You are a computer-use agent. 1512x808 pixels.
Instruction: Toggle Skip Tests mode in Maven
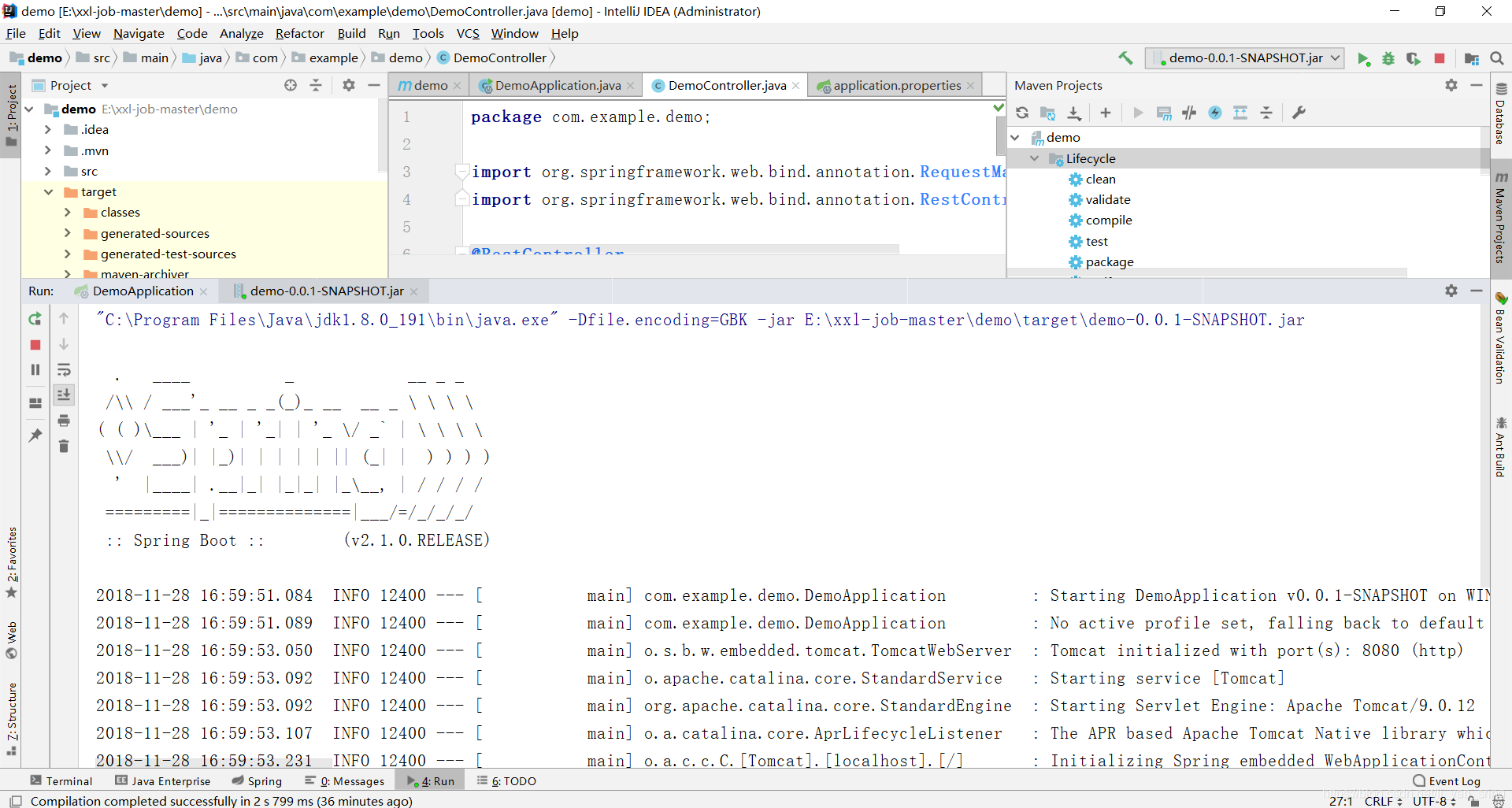(x=1215, y=113)
